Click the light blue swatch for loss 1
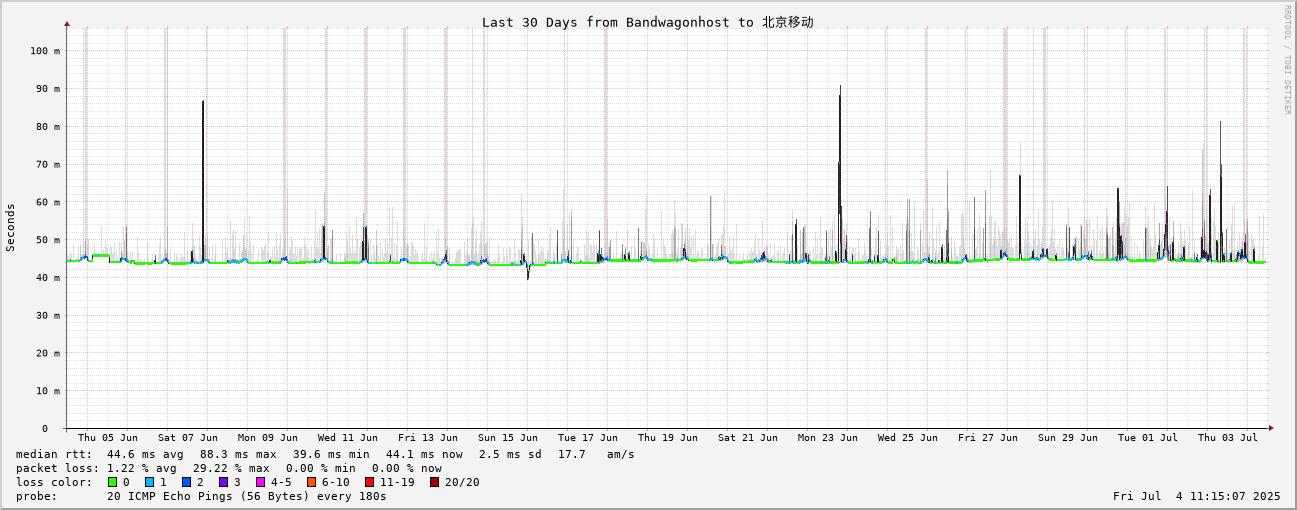Viewport: 1297px width, 510px height. (x=149, y=482)
